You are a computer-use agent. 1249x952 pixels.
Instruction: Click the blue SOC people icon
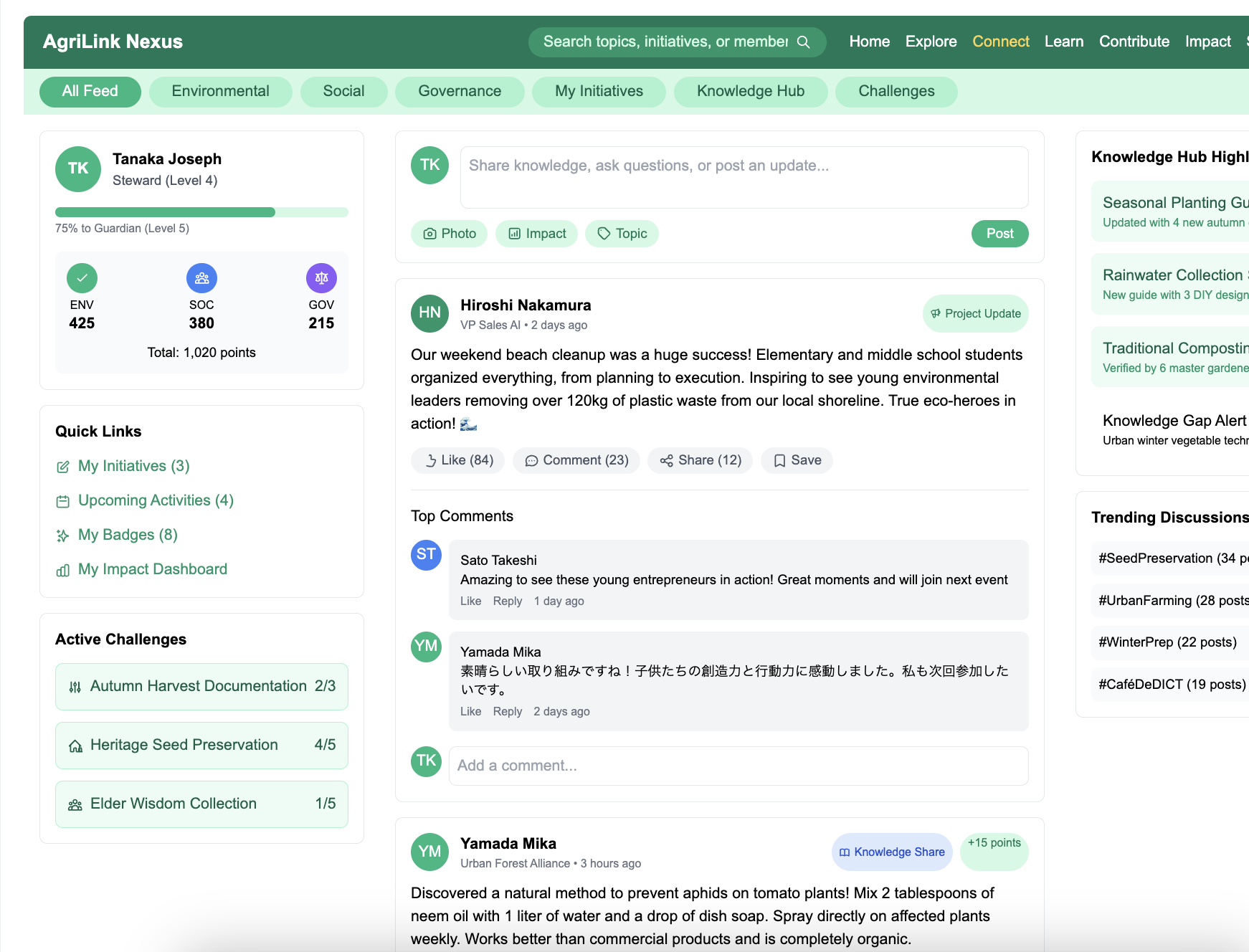click(x=201, y=278)
